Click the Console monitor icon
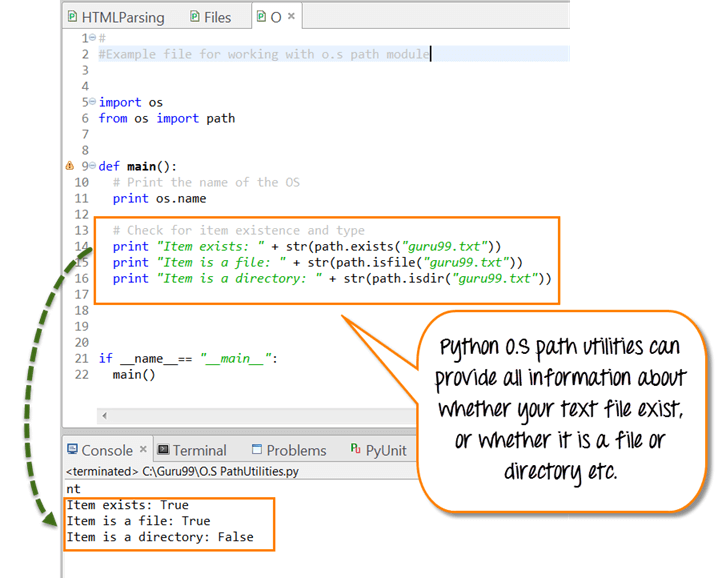 (72, 449)
